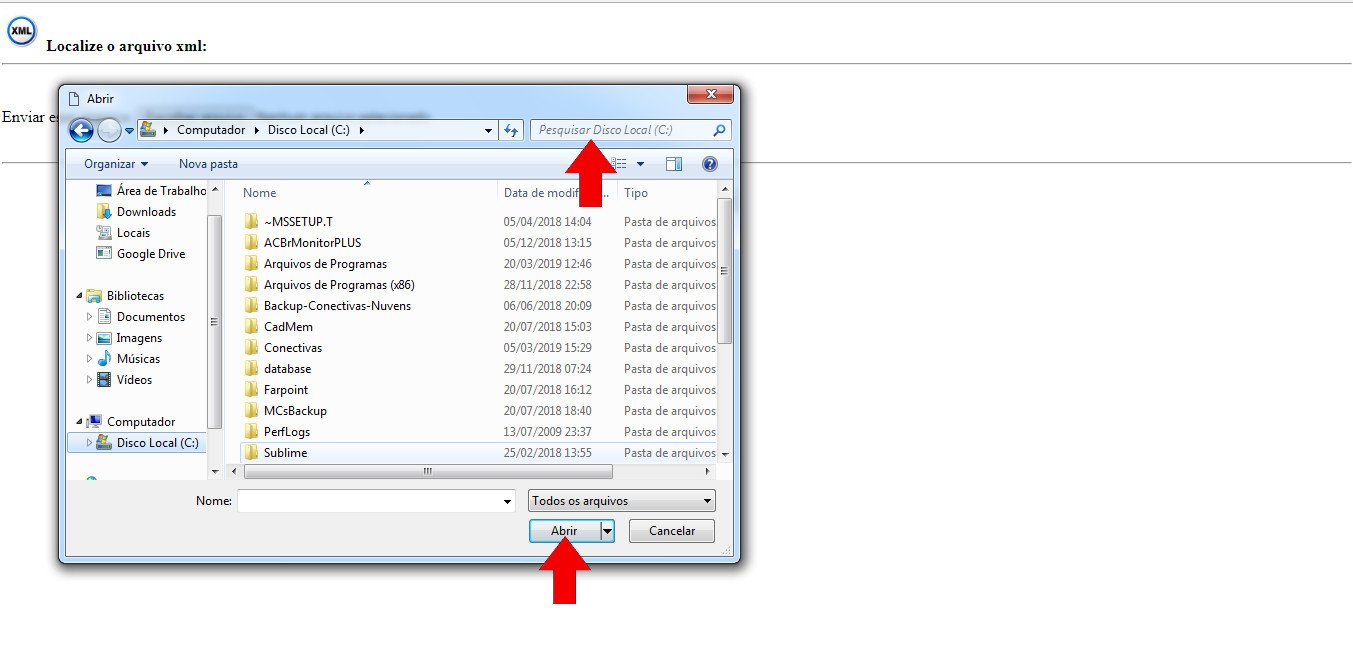Click the search magnifier icon
This screenshot has width=1353, height=672.
(x=719, y=130)
